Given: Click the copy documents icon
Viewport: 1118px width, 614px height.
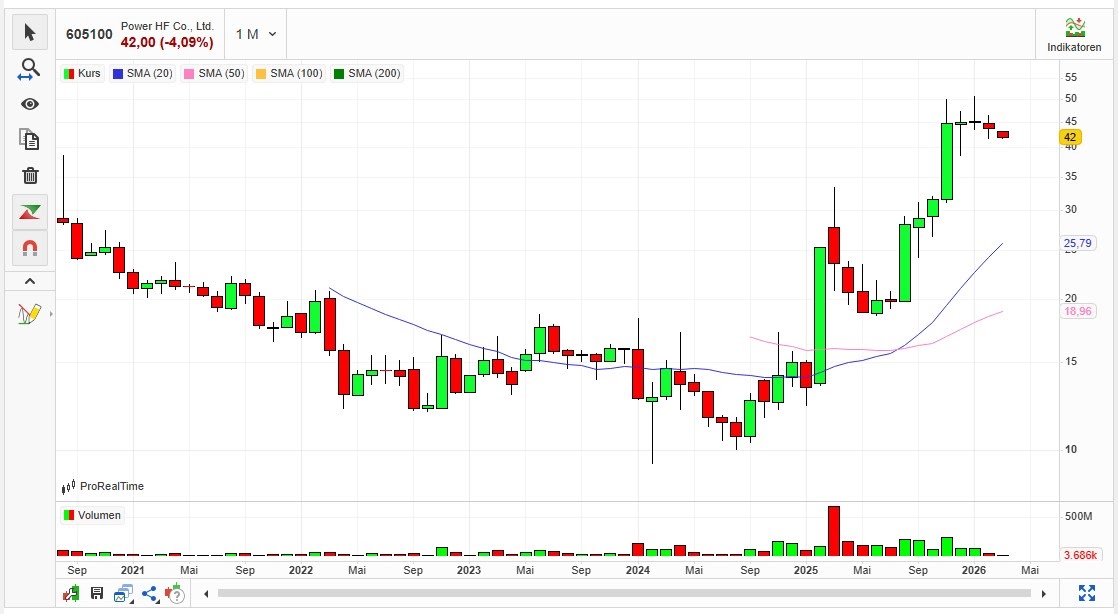Looking at the screenshot, I should click(x=29, y=140).
